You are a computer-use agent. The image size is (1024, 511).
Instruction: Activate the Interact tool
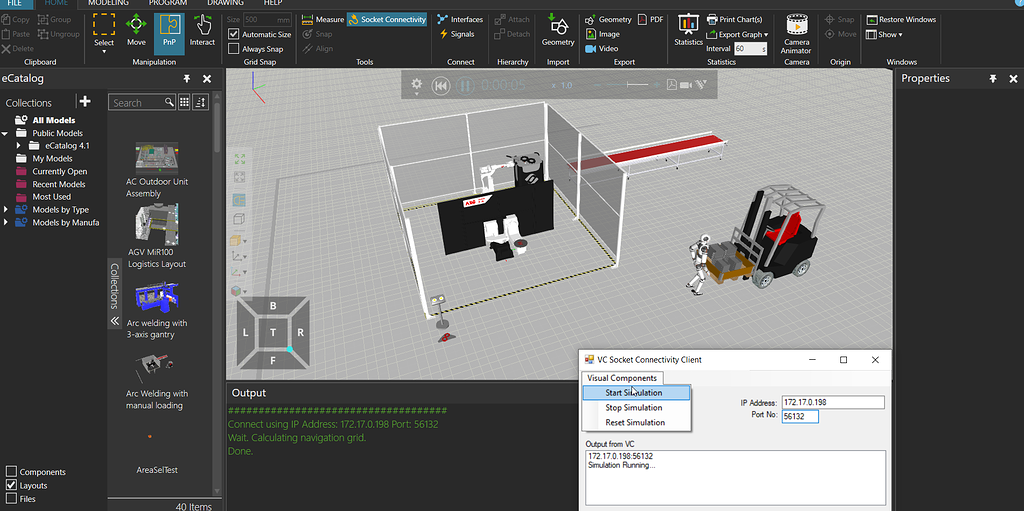pyautogui.click(x=202, y=29)
